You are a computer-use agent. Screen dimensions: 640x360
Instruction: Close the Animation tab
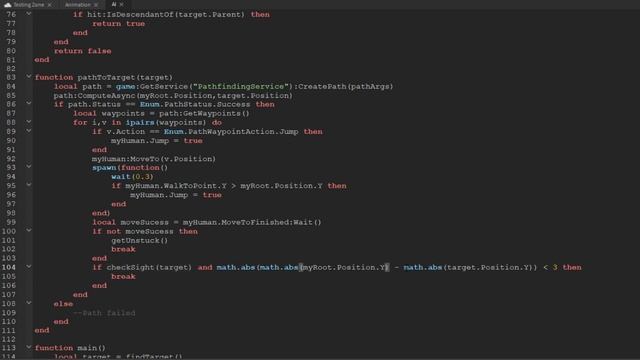[96, 5]
